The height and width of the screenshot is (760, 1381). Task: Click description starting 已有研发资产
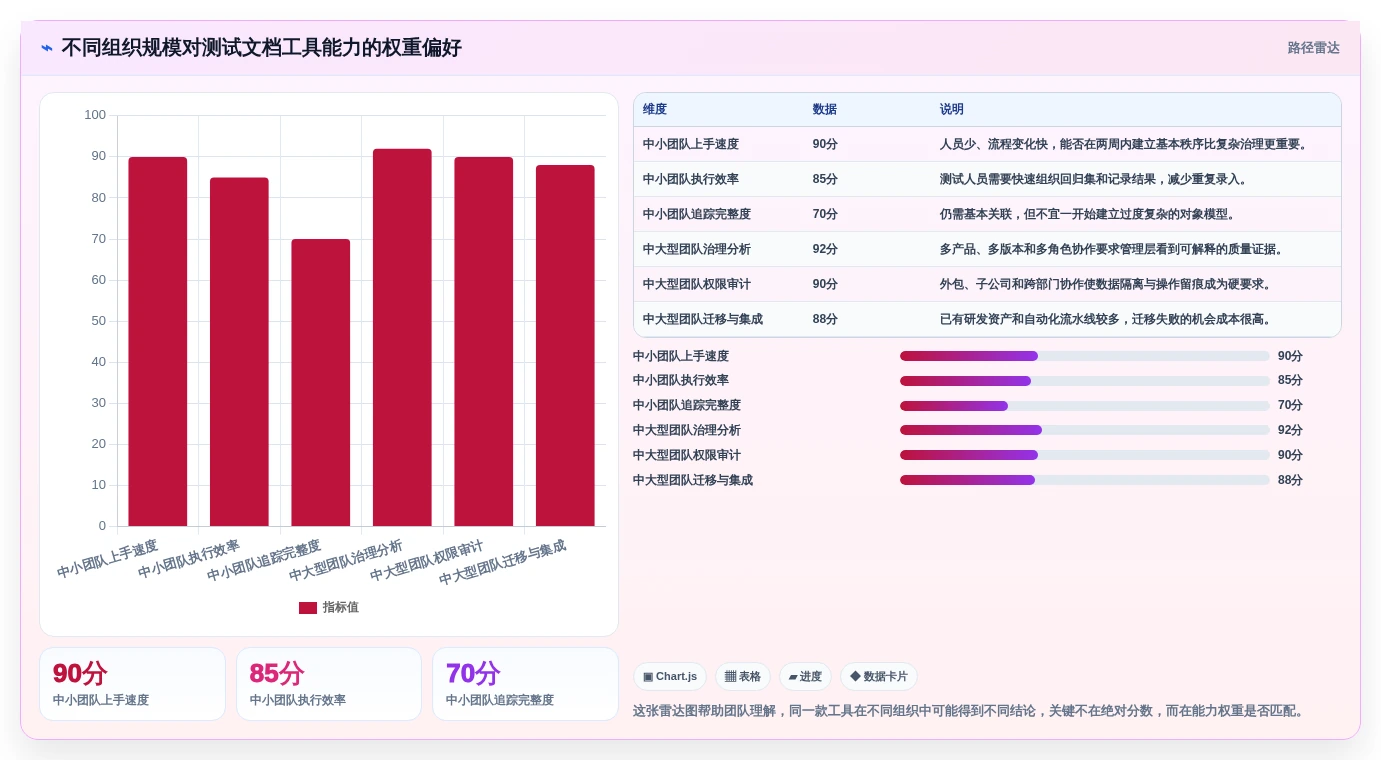1107,319
